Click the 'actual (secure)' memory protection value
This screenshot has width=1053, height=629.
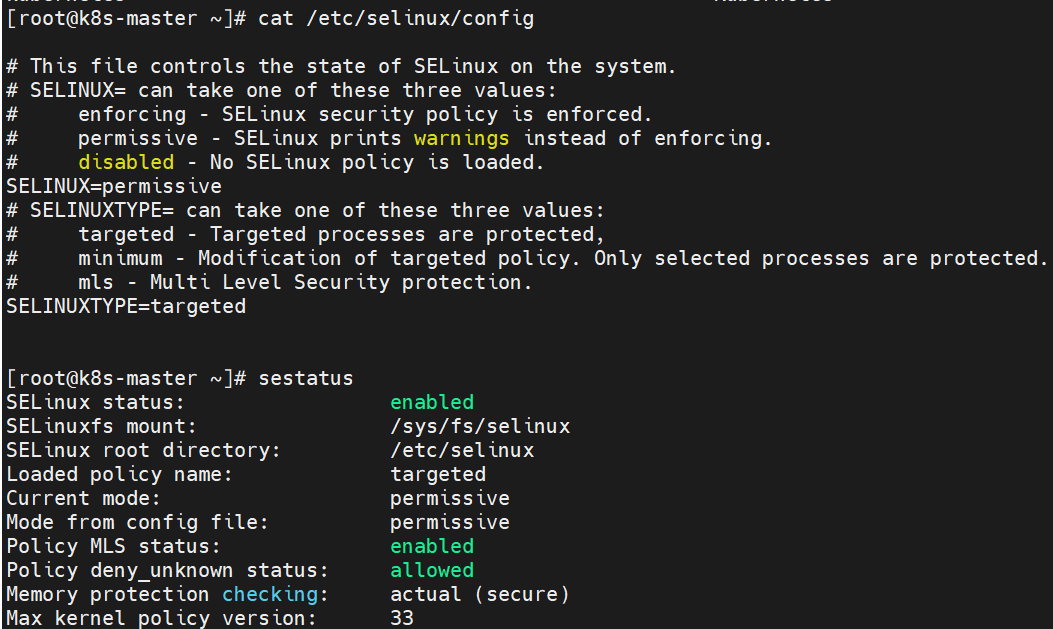pyautogui.click(x=480, y=594)
